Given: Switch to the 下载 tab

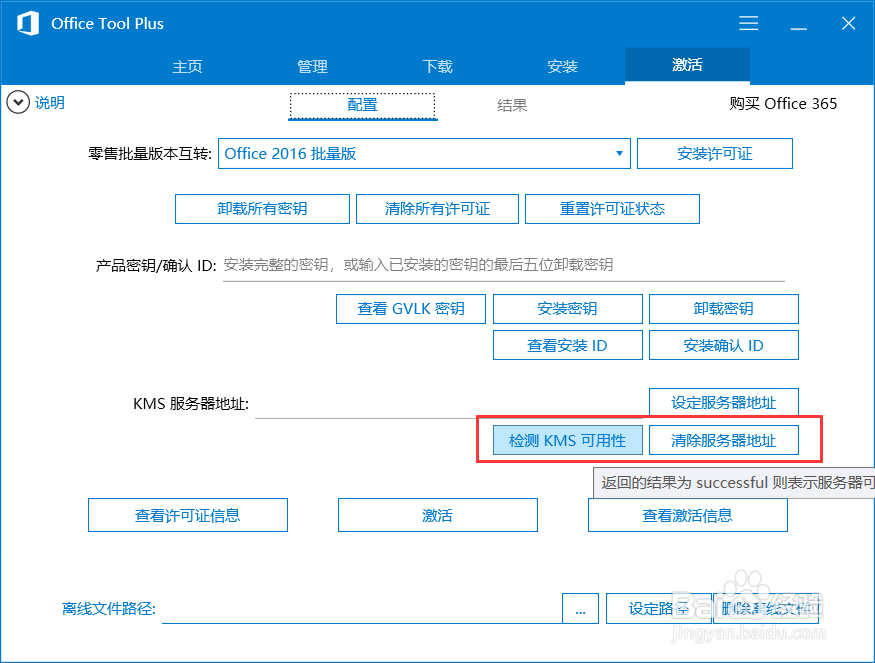Looking at the screenshot, I should pyautogui.click(x=438, y=66).
